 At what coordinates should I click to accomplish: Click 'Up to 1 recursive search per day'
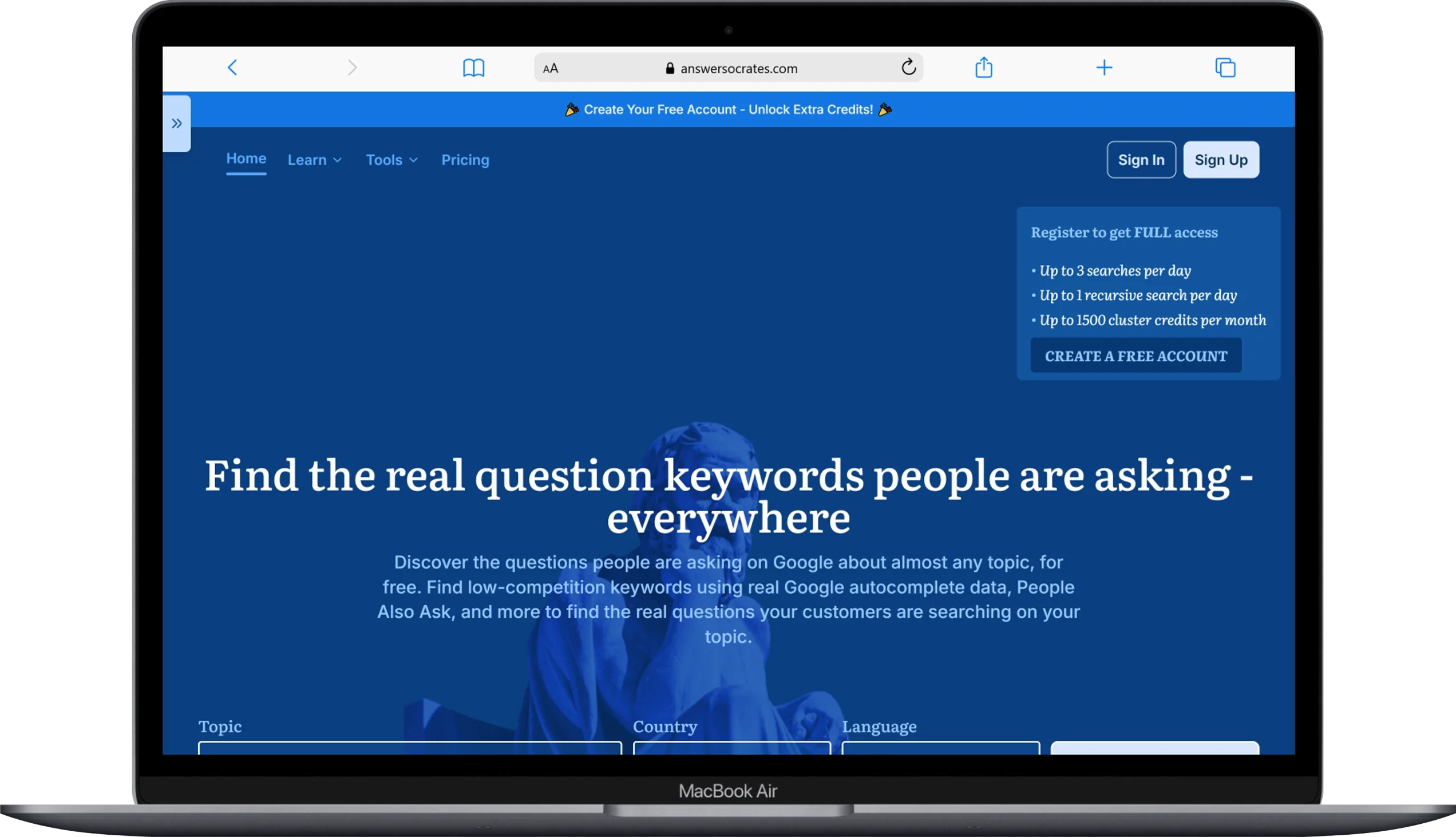point(1138,295)
